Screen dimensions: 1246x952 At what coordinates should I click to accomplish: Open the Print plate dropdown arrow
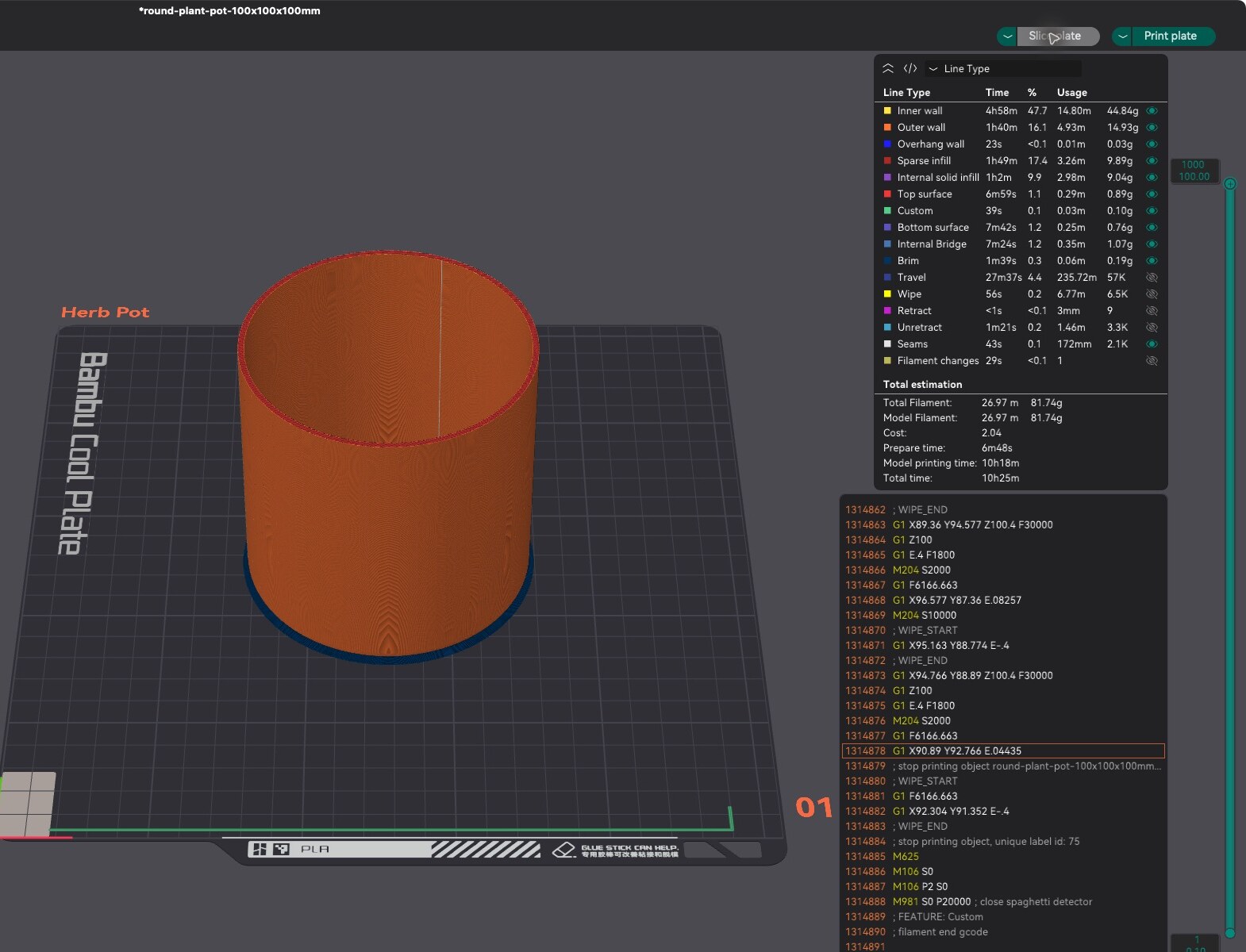pyautogui.click(x=1122, y=36)
